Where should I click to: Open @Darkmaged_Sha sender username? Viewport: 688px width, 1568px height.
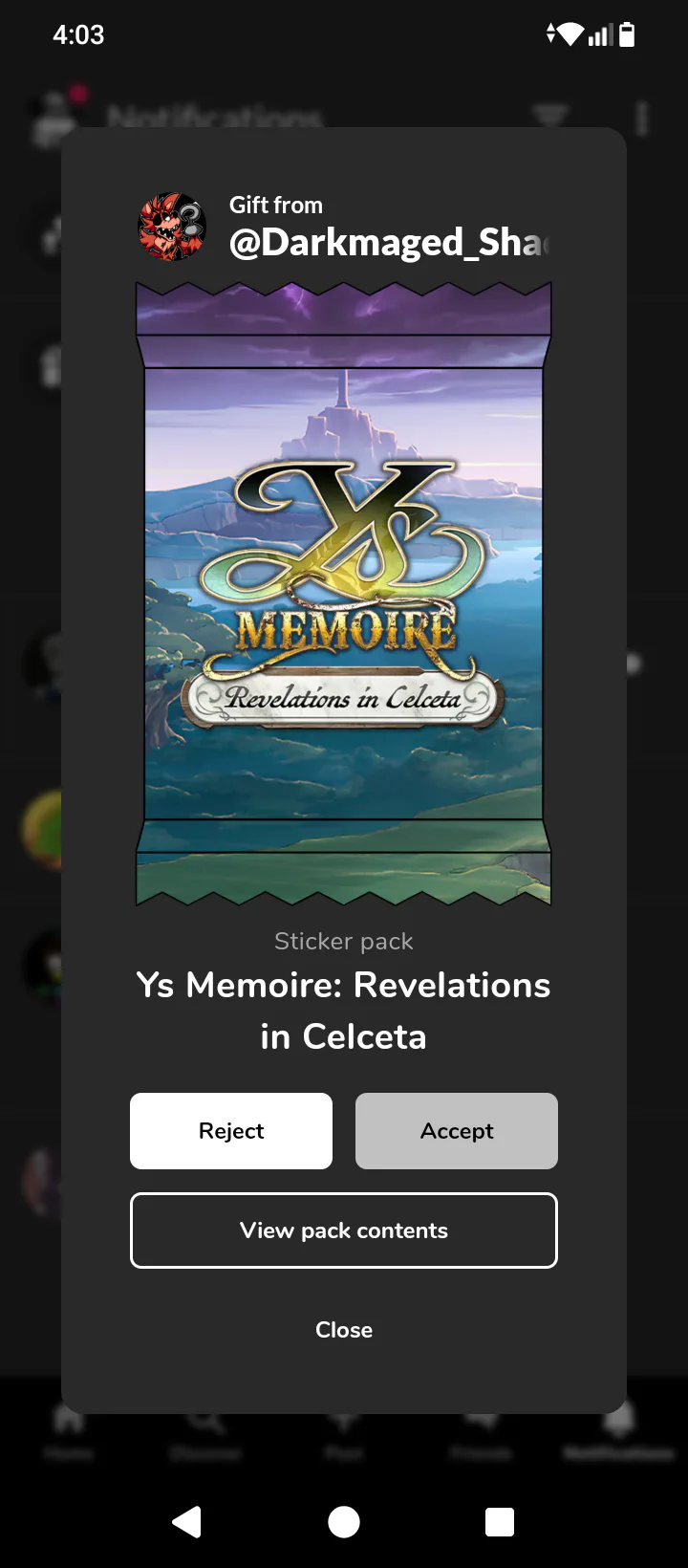click(390, 243)
